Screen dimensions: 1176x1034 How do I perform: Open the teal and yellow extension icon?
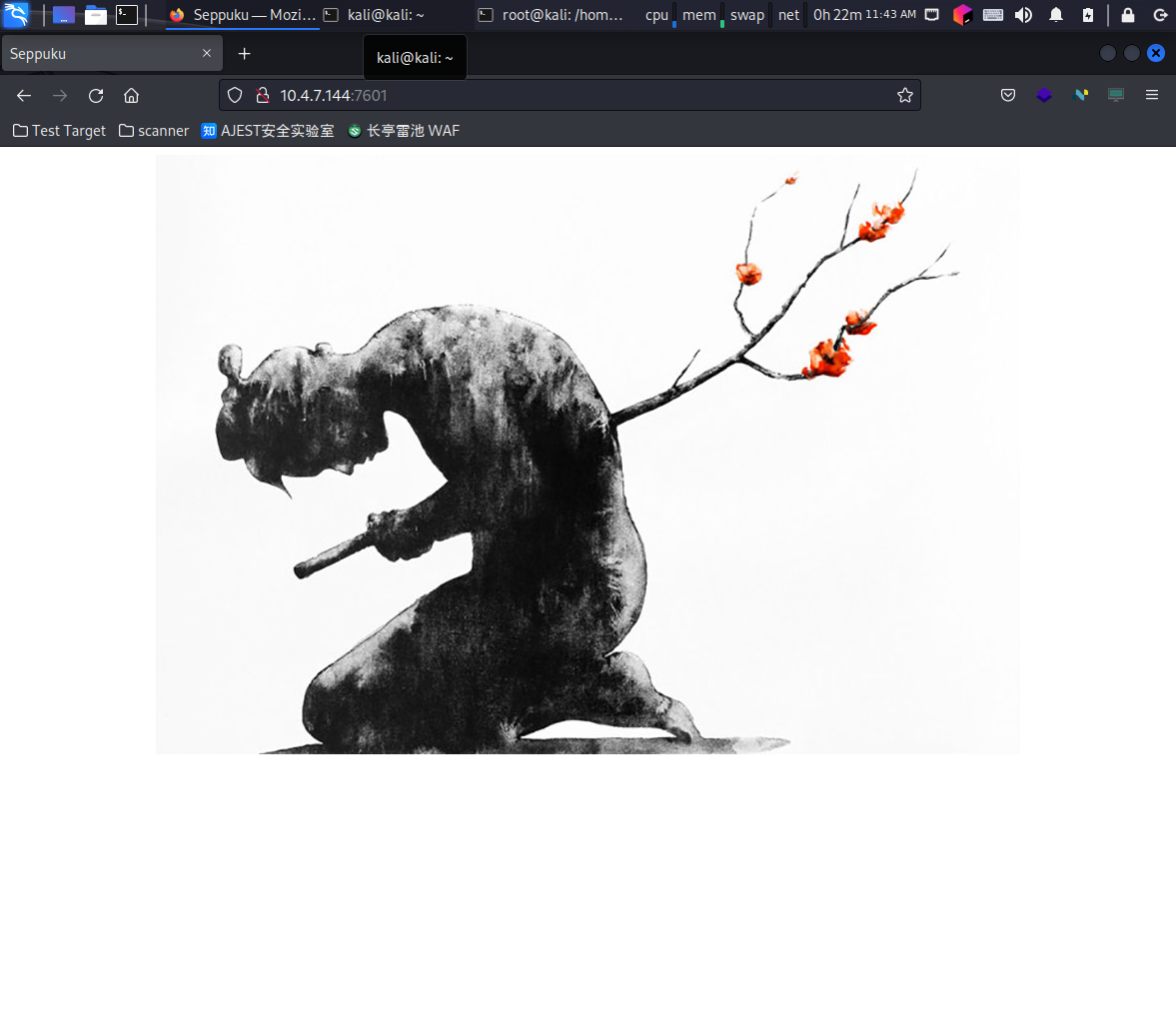click(1081, 95)
